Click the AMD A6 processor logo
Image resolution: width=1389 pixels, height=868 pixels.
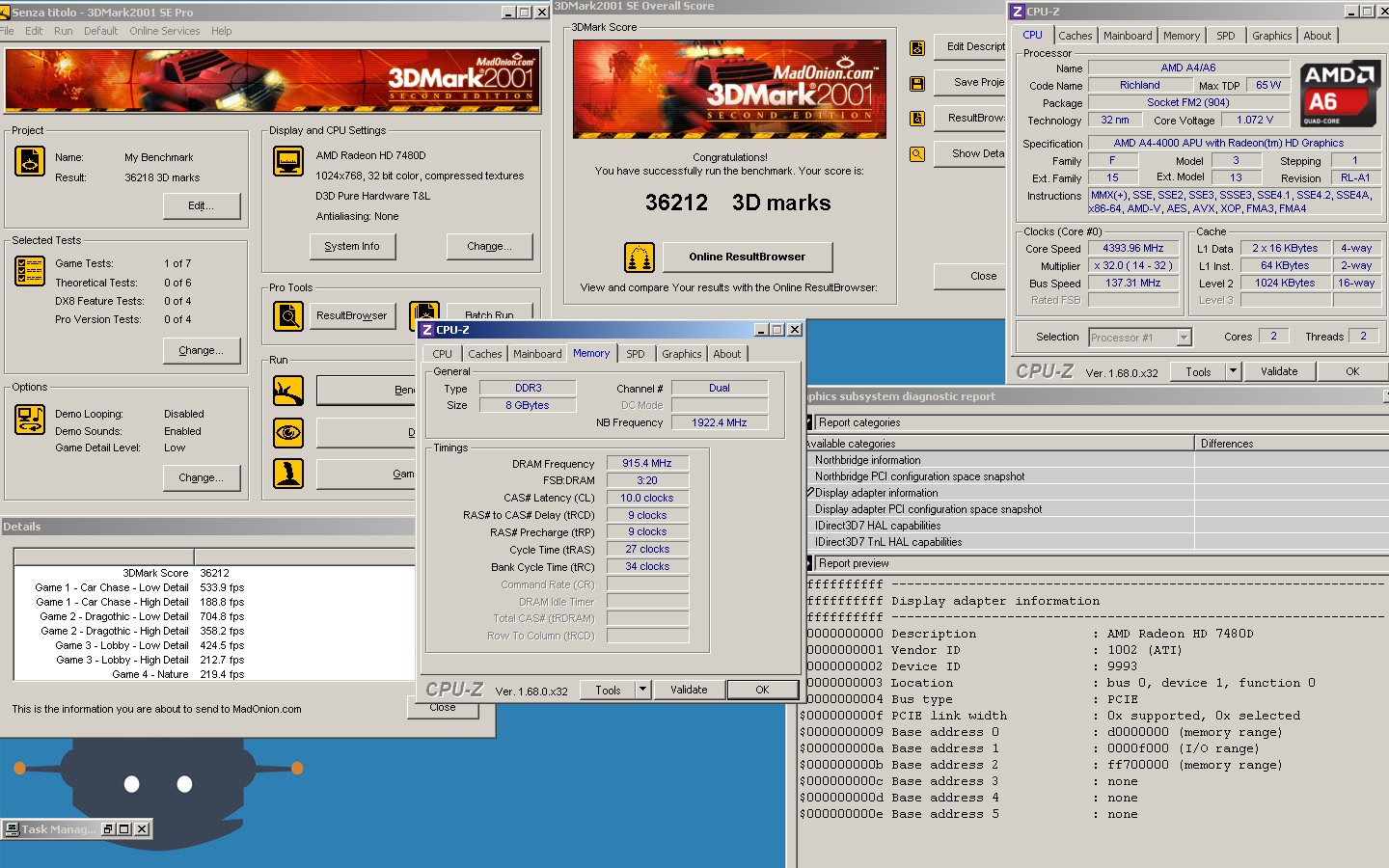point(1338,95)
